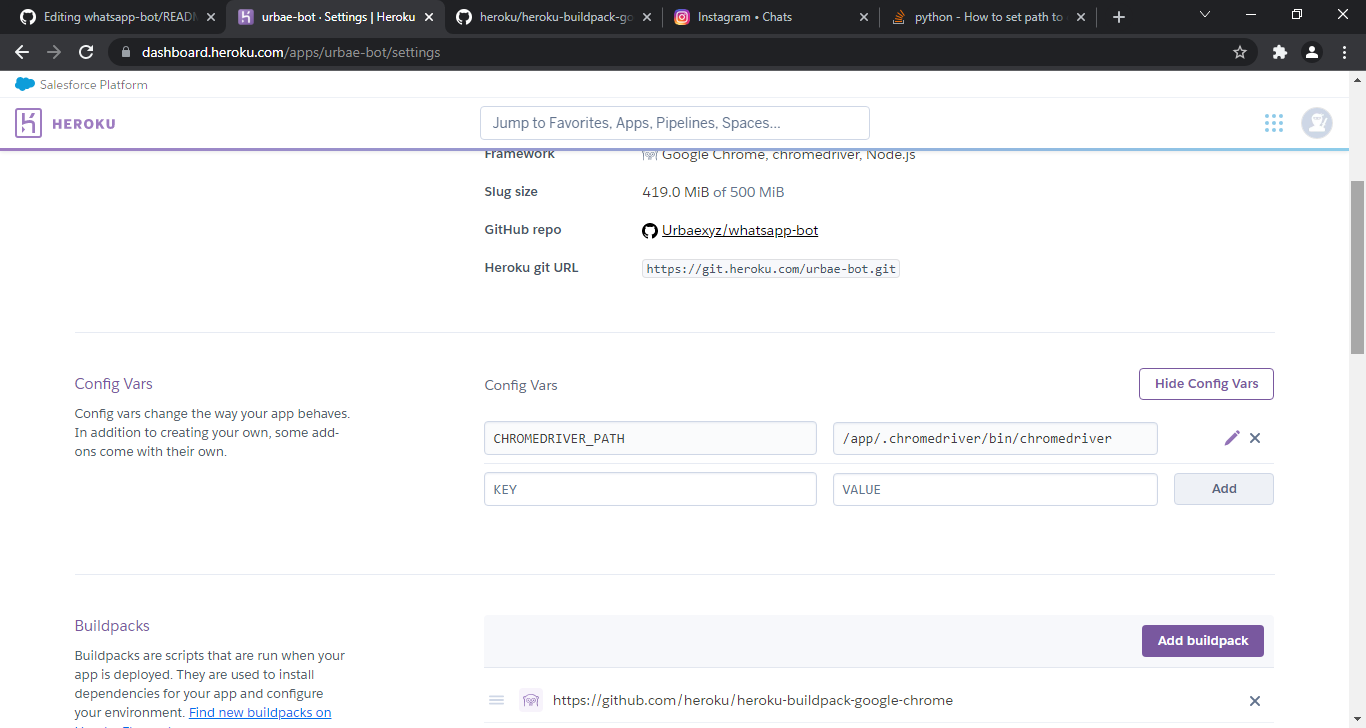Click Add buildpack button
Viewport: 1366px width, 728px height.
(x=1202, y=641)
